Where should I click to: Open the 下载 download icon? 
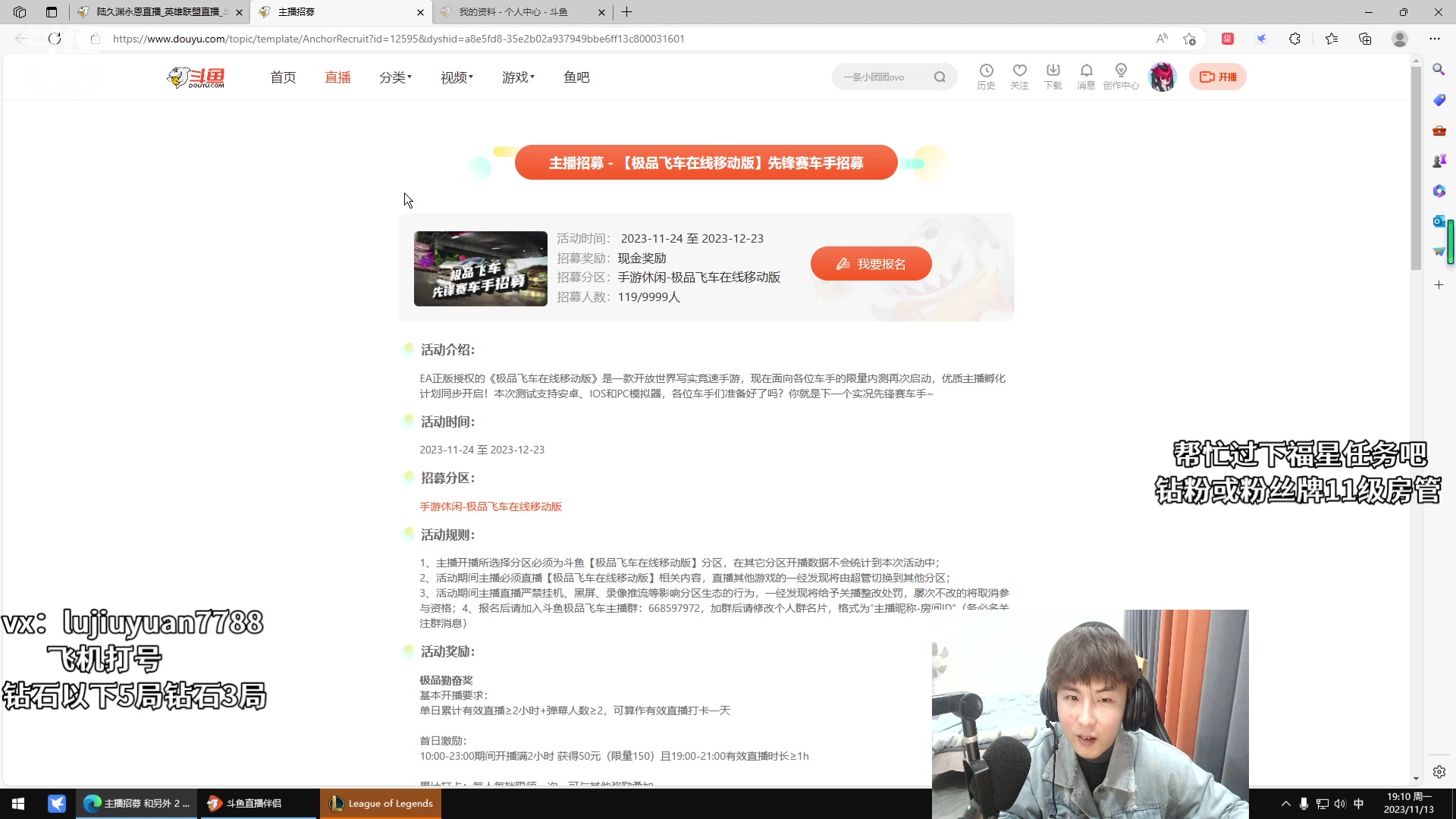1053,77
